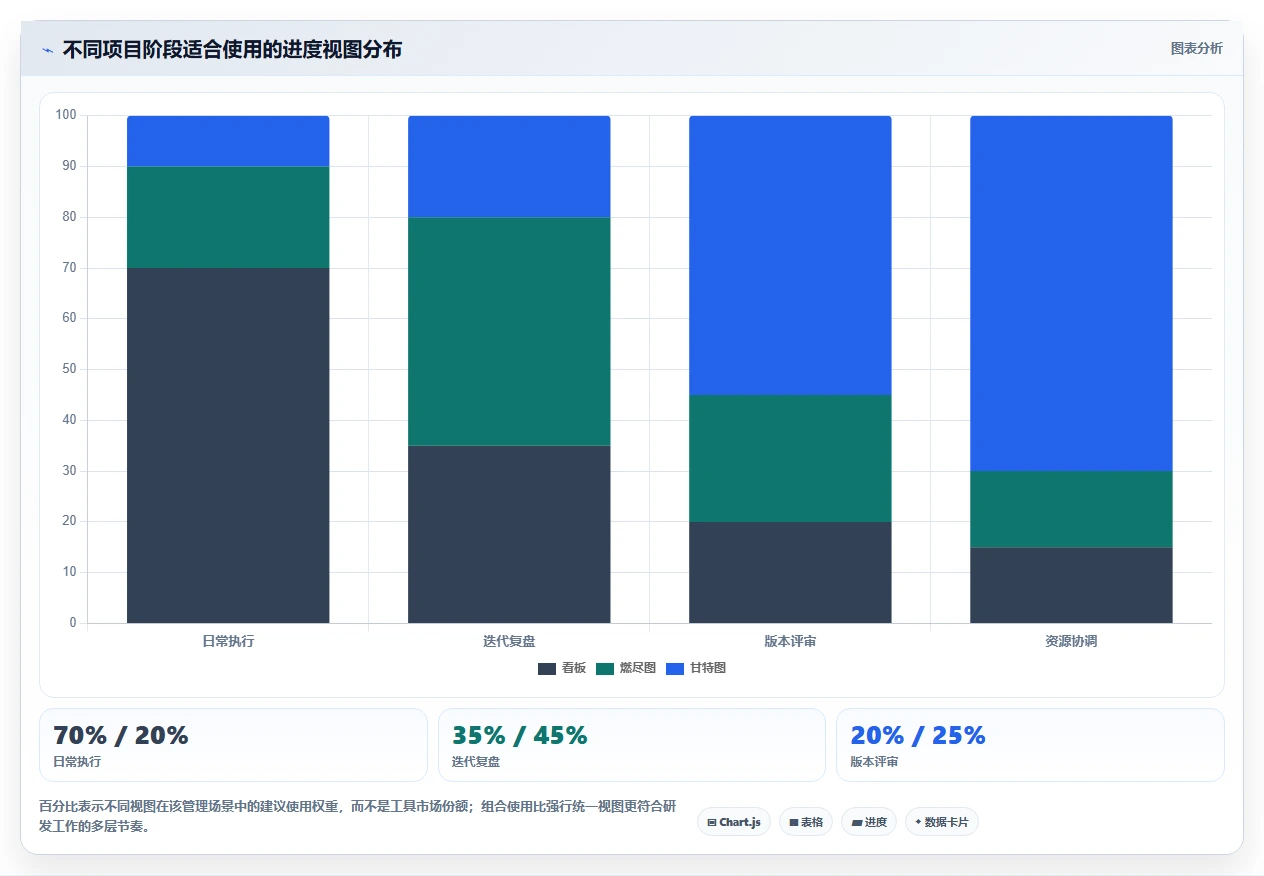Click the 进度 tag chip
This screenshot has width=1264, height=876.
pos(869,822)
